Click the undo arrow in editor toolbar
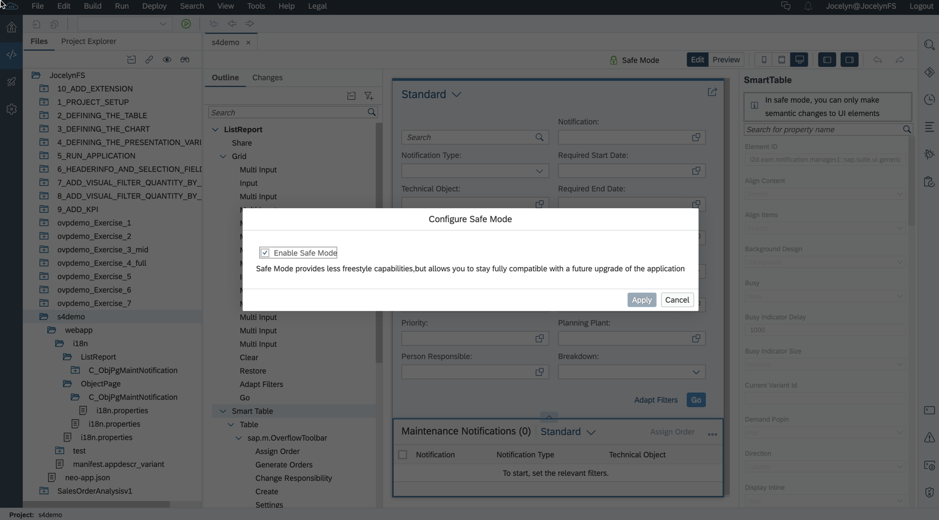Screen dimensions: 939x520 pyautogui.click(x=877, y=60)
